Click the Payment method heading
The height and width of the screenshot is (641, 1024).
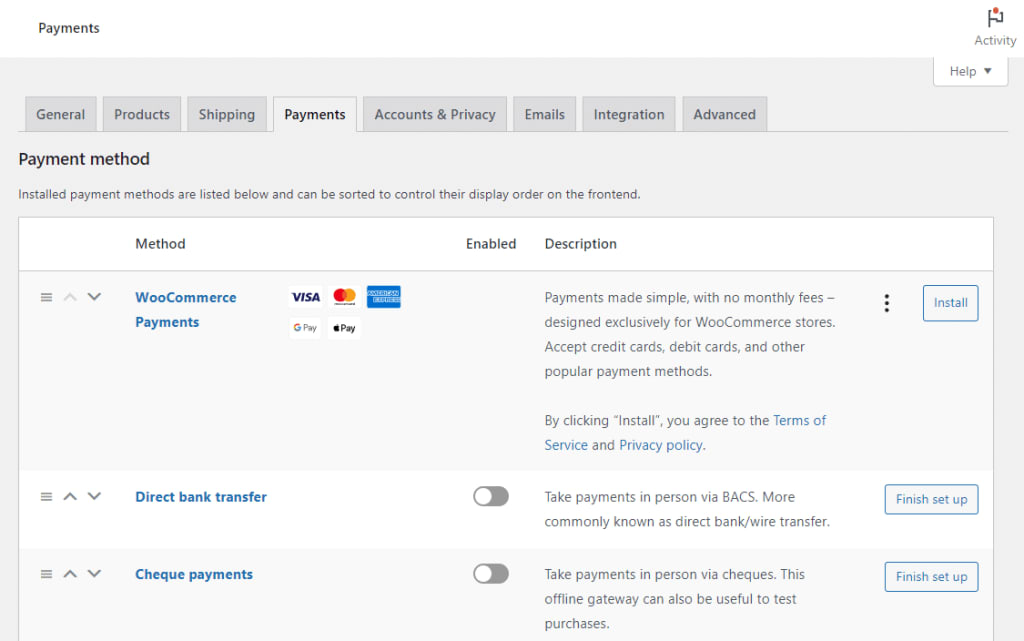click(84, 159)
